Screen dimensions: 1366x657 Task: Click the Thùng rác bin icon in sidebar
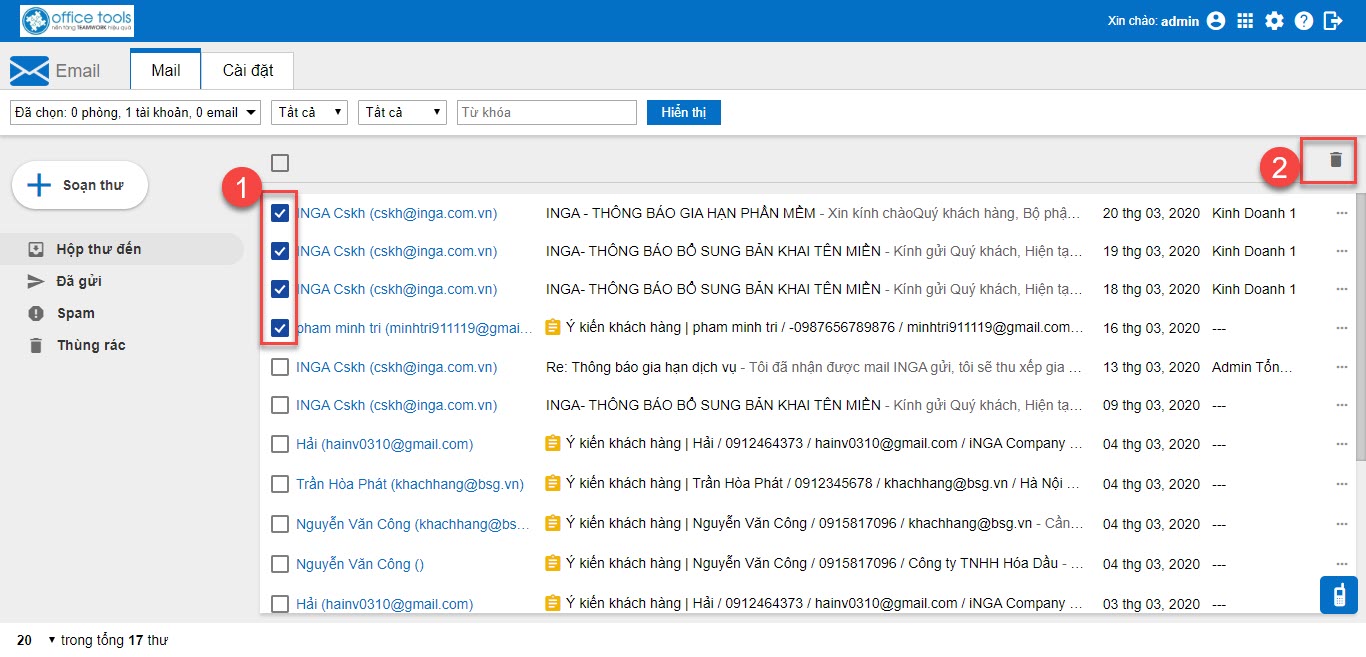tap(36, 345)
